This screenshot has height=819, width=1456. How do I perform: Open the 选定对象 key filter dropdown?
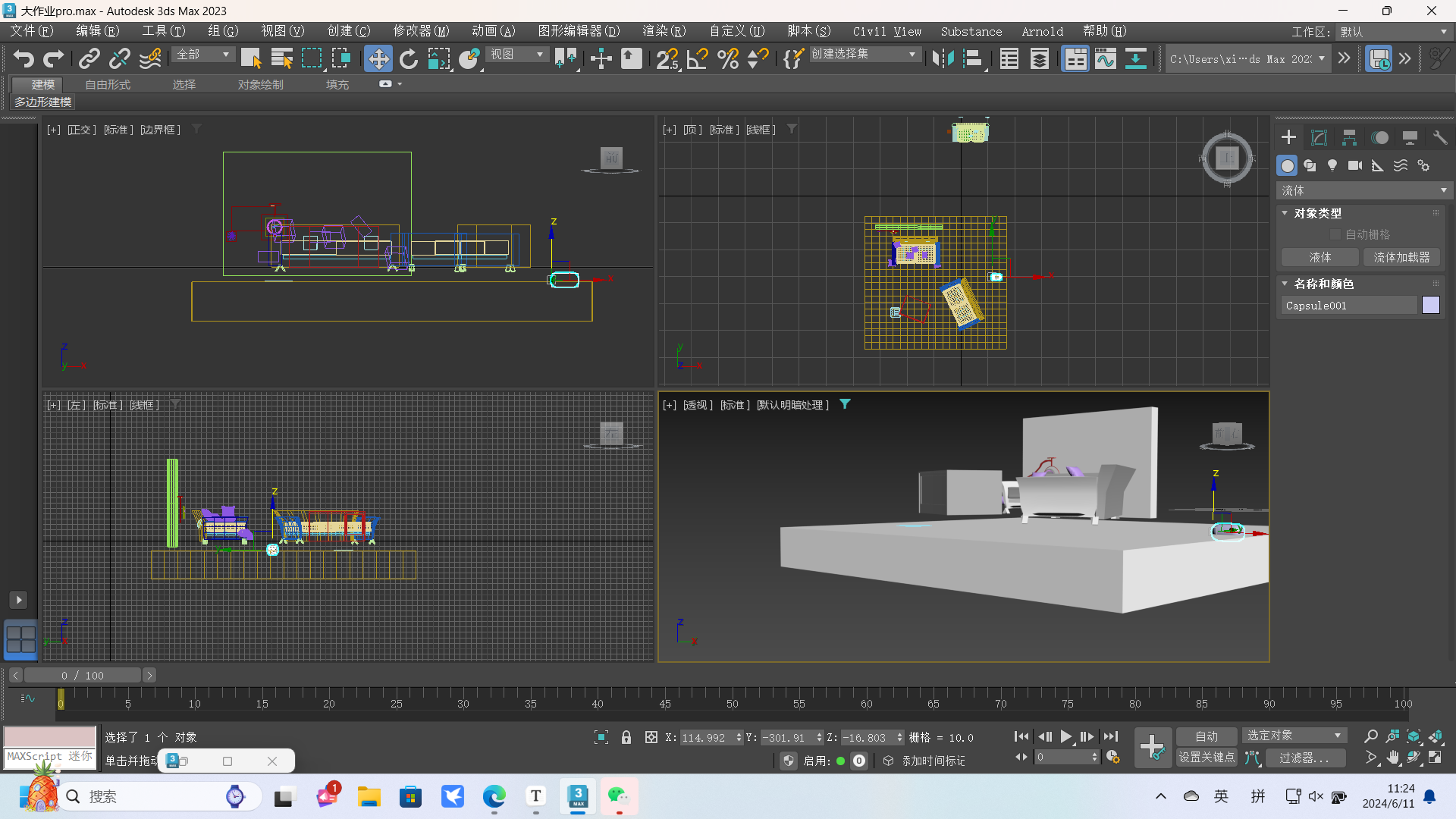pyautogui.click(x=1294, y=736)
